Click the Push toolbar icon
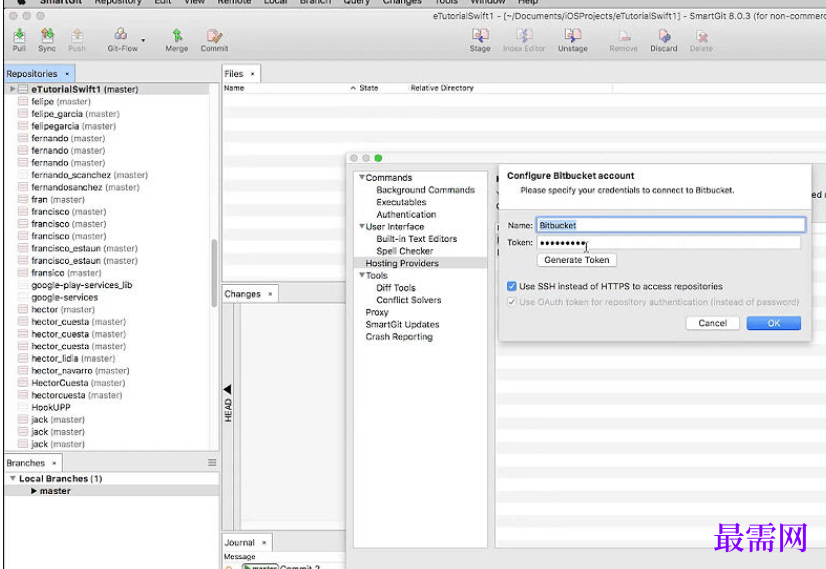The width and height of the screenshot is (826, 569). click(77, 40)
